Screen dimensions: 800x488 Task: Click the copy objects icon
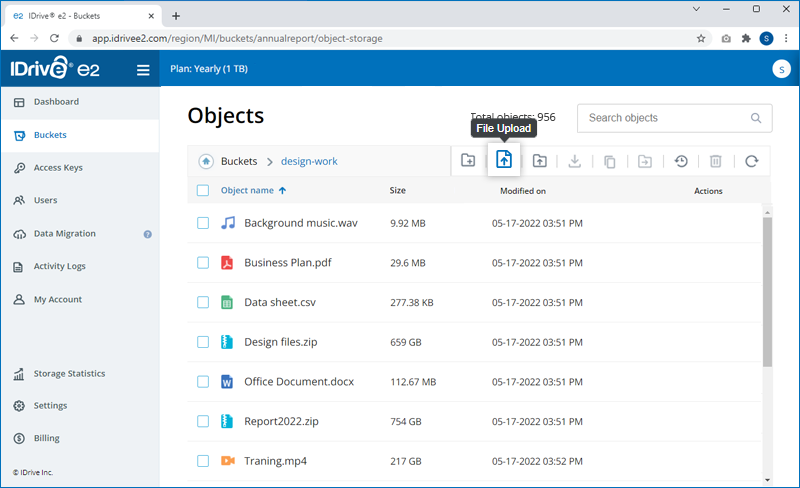click(x=610, y=162)
